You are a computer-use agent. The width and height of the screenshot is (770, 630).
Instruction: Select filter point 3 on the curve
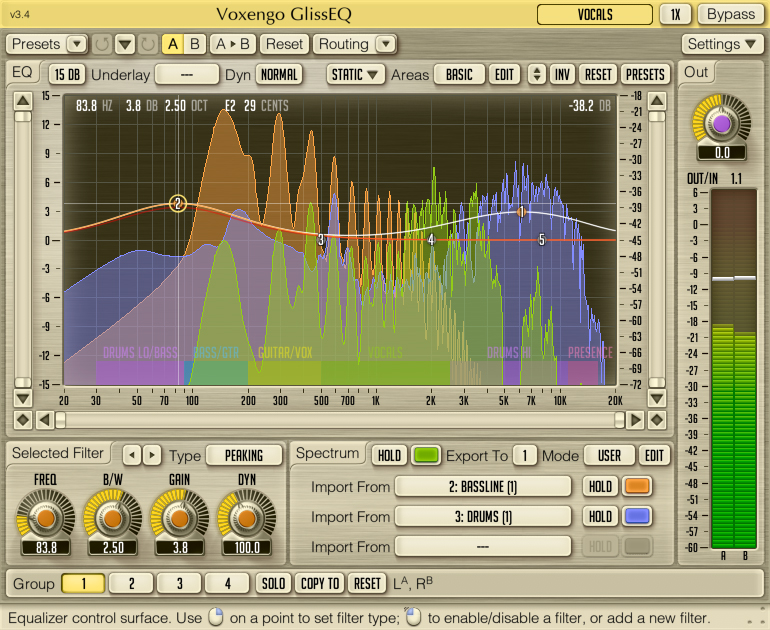pos(321,240)
